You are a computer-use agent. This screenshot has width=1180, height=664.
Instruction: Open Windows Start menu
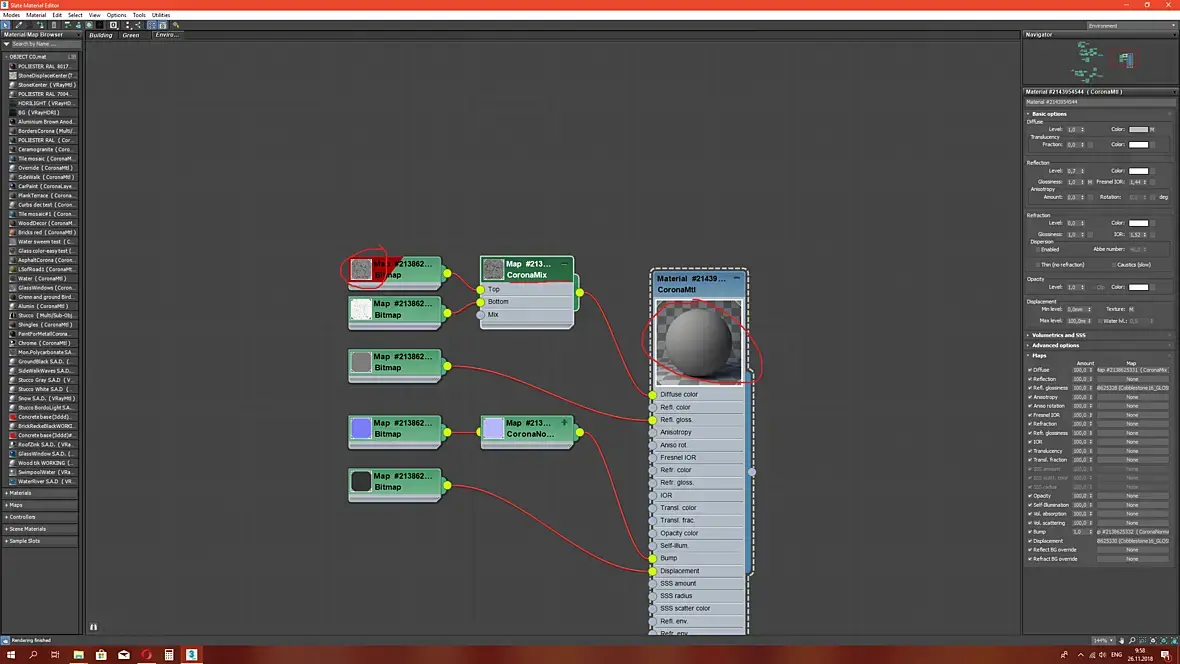tap(11, 655)
